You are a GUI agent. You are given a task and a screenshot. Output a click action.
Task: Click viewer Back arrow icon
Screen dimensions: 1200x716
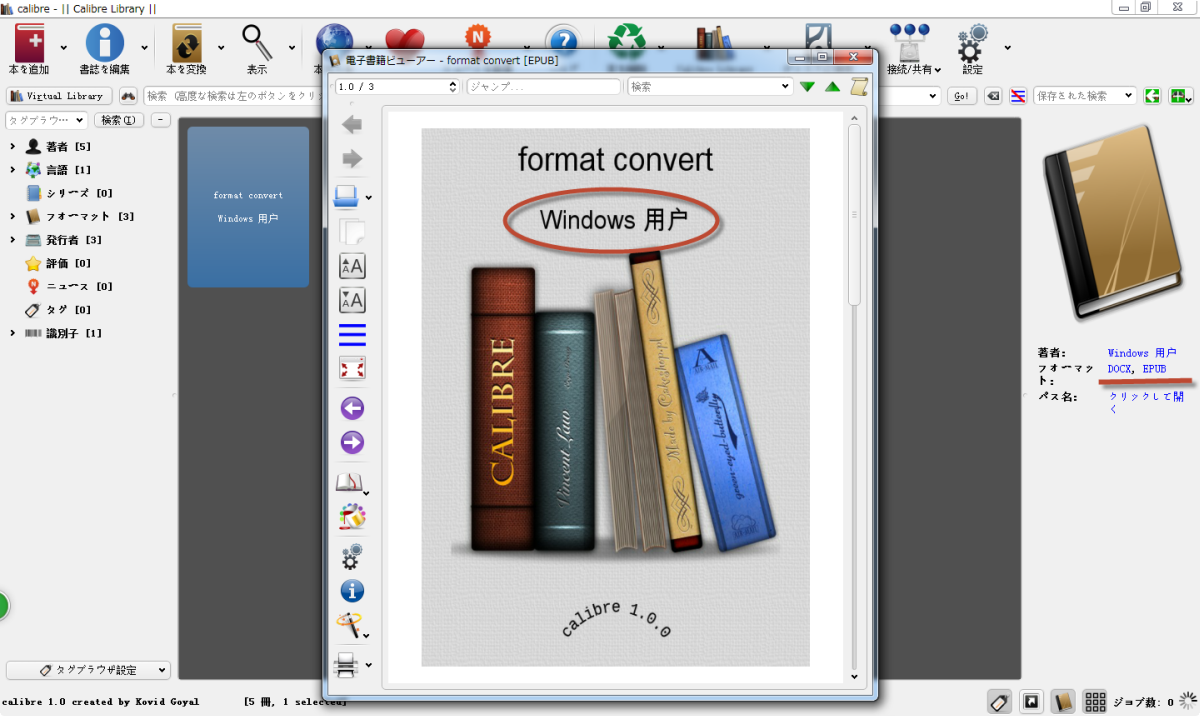pos(352,125)
